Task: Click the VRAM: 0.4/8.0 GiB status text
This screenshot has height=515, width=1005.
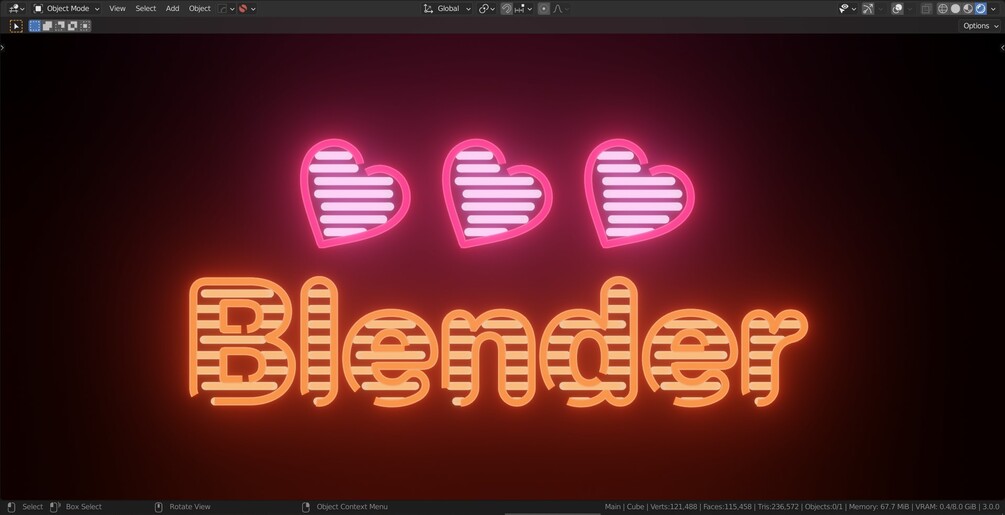Action: [x=945, y=507]
